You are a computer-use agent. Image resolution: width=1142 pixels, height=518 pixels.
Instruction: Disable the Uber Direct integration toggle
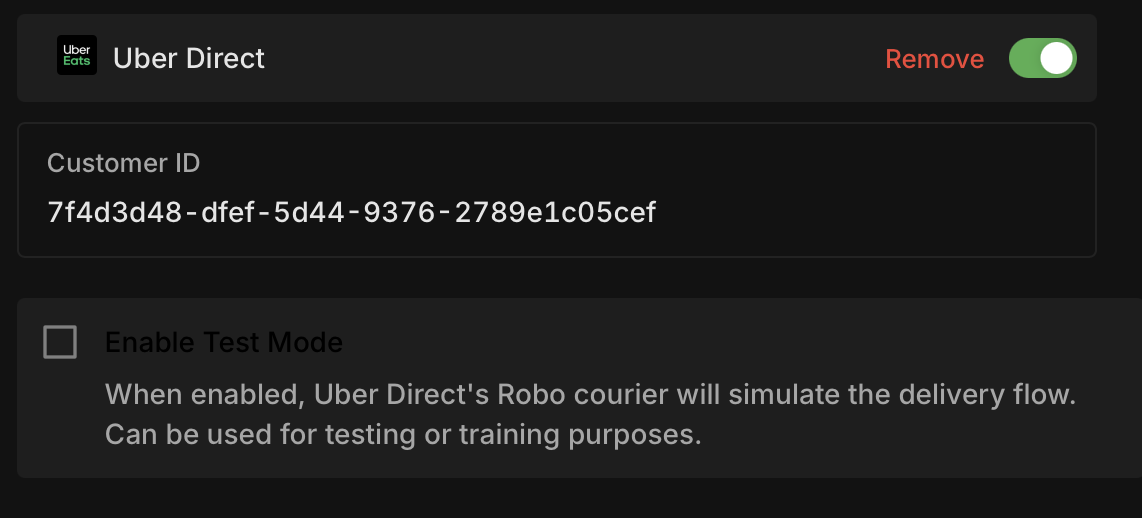tap(1042, 58)
